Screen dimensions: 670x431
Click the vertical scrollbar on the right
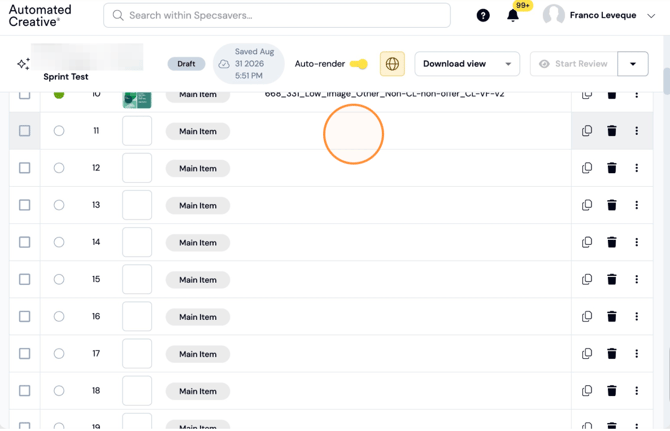point(667,81)
